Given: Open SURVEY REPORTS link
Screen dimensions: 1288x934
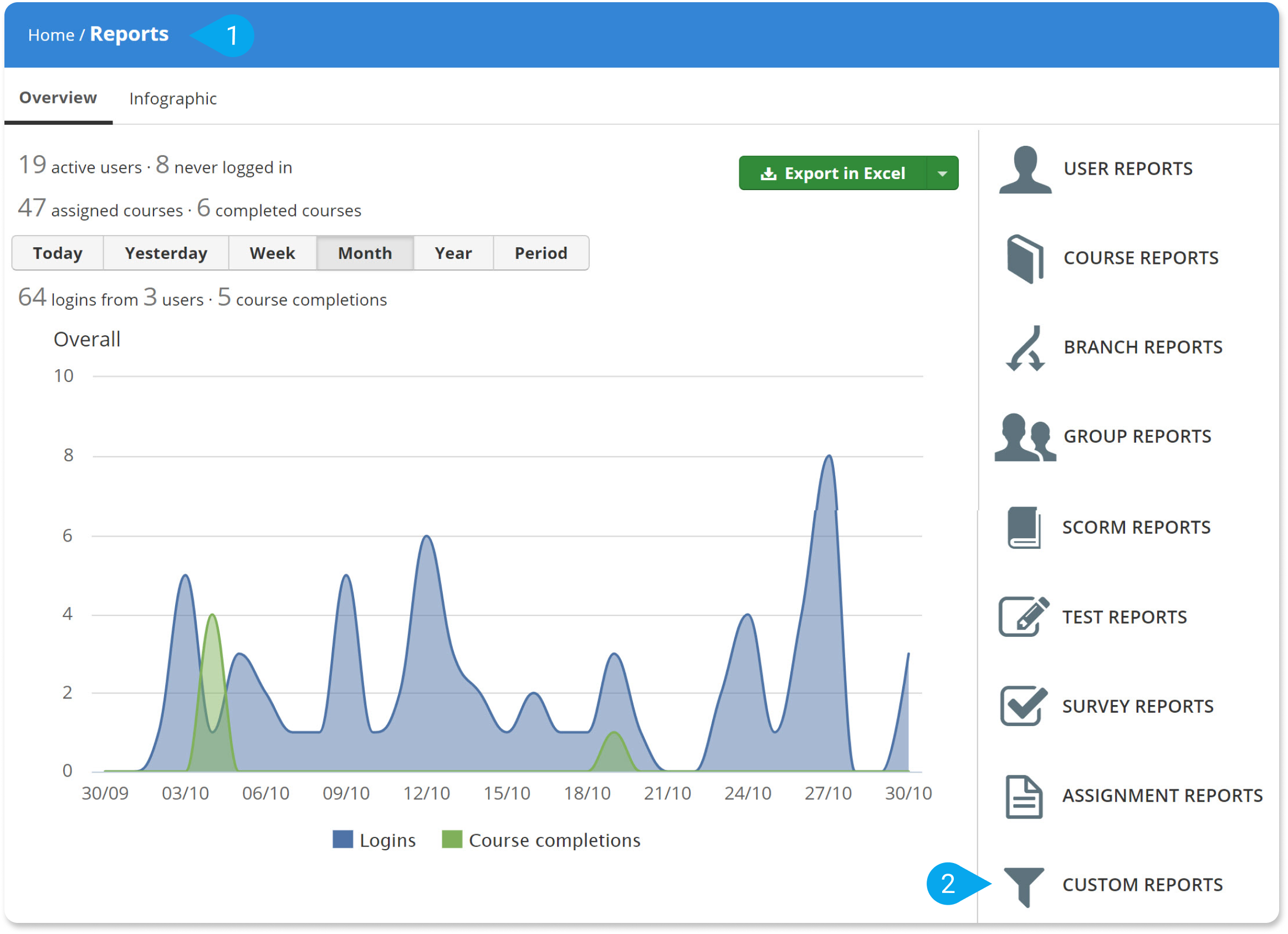Looking at the screenshot, I should (x=1138, y=707).
